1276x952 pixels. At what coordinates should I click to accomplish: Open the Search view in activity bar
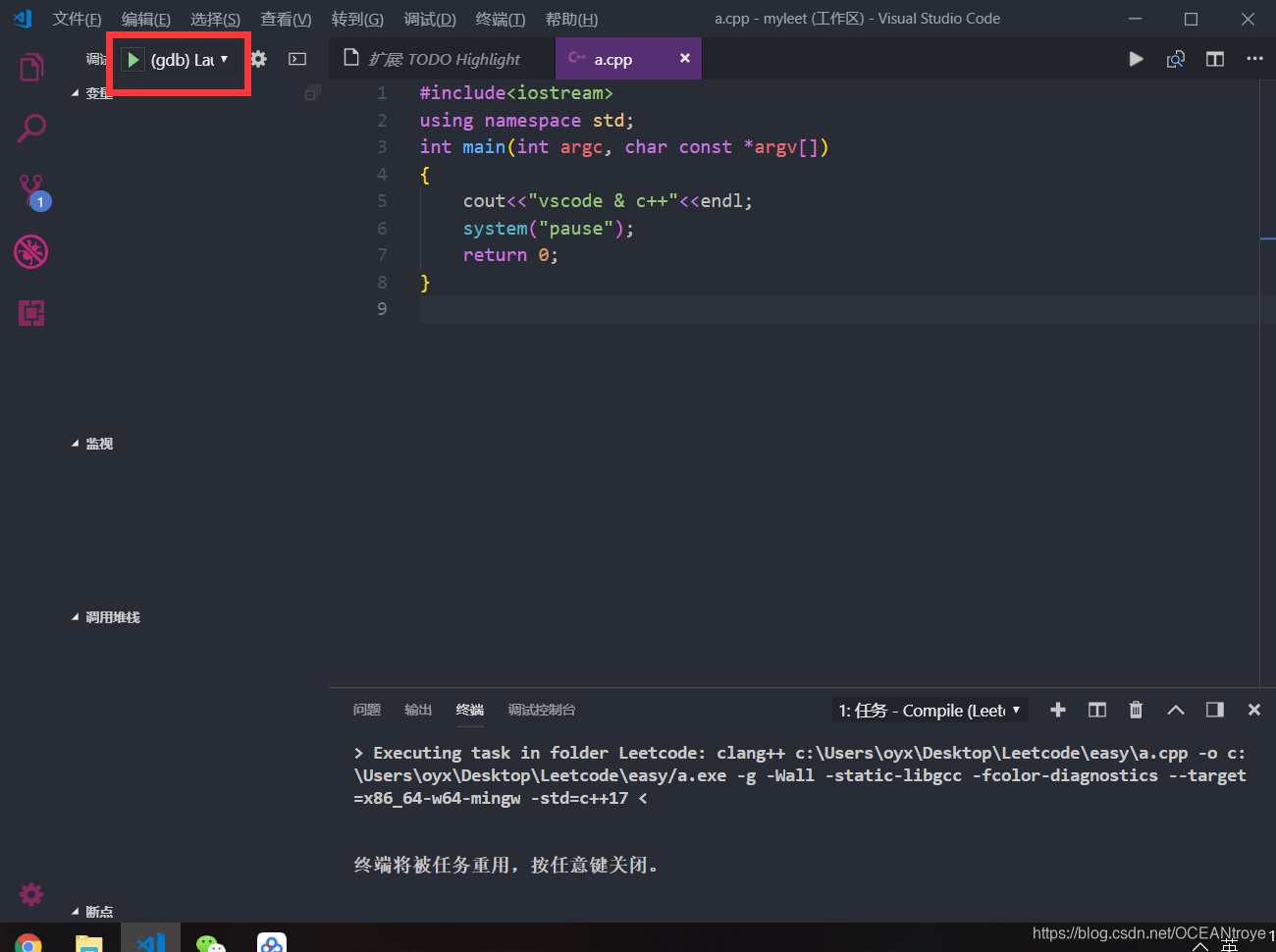pos(31,129)
